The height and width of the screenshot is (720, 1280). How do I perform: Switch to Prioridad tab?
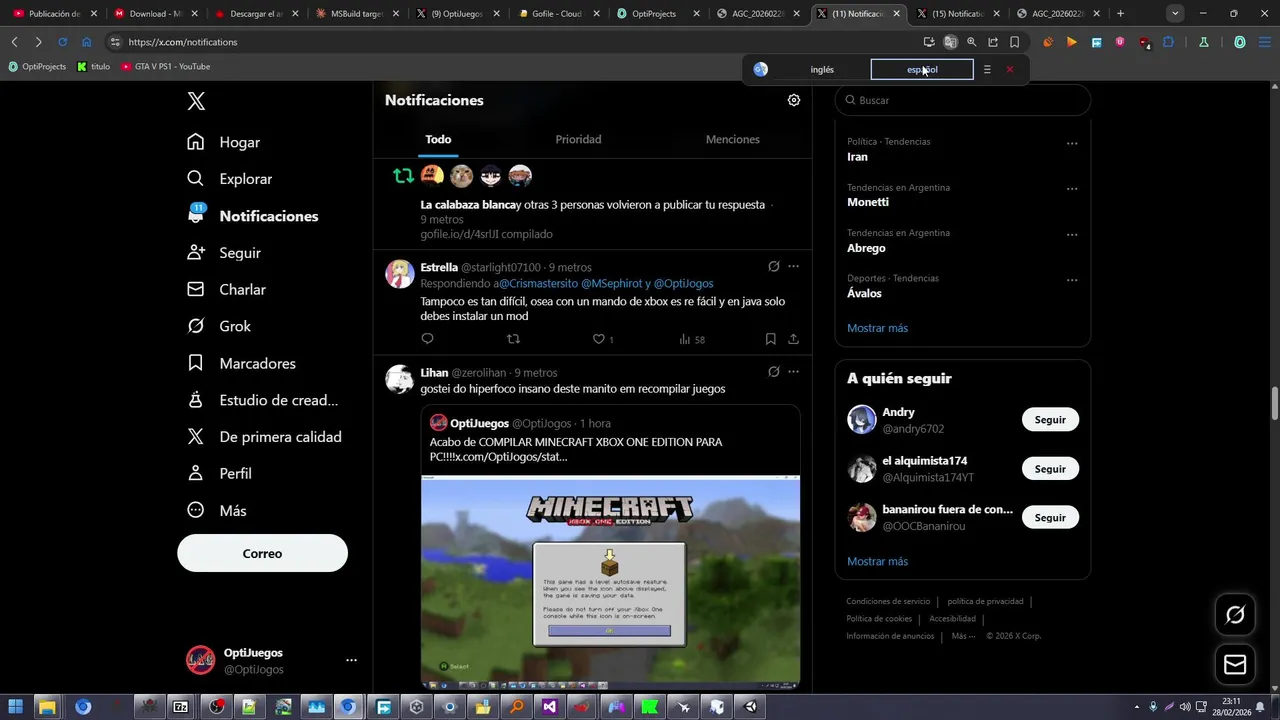pyautogui.click(x=578, y=139)
